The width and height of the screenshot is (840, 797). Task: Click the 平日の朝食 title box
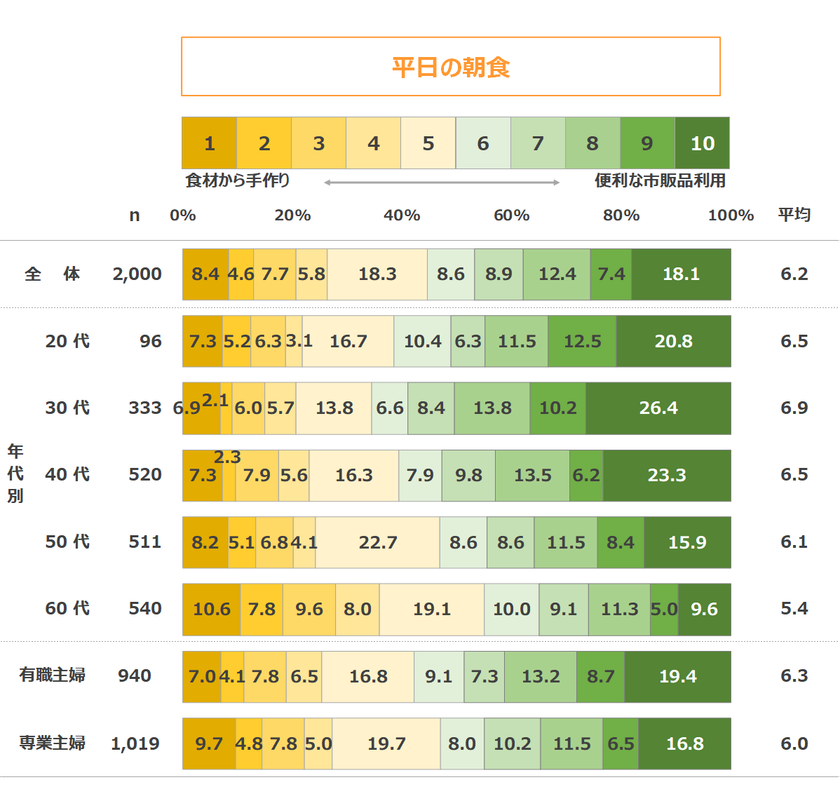450,67
